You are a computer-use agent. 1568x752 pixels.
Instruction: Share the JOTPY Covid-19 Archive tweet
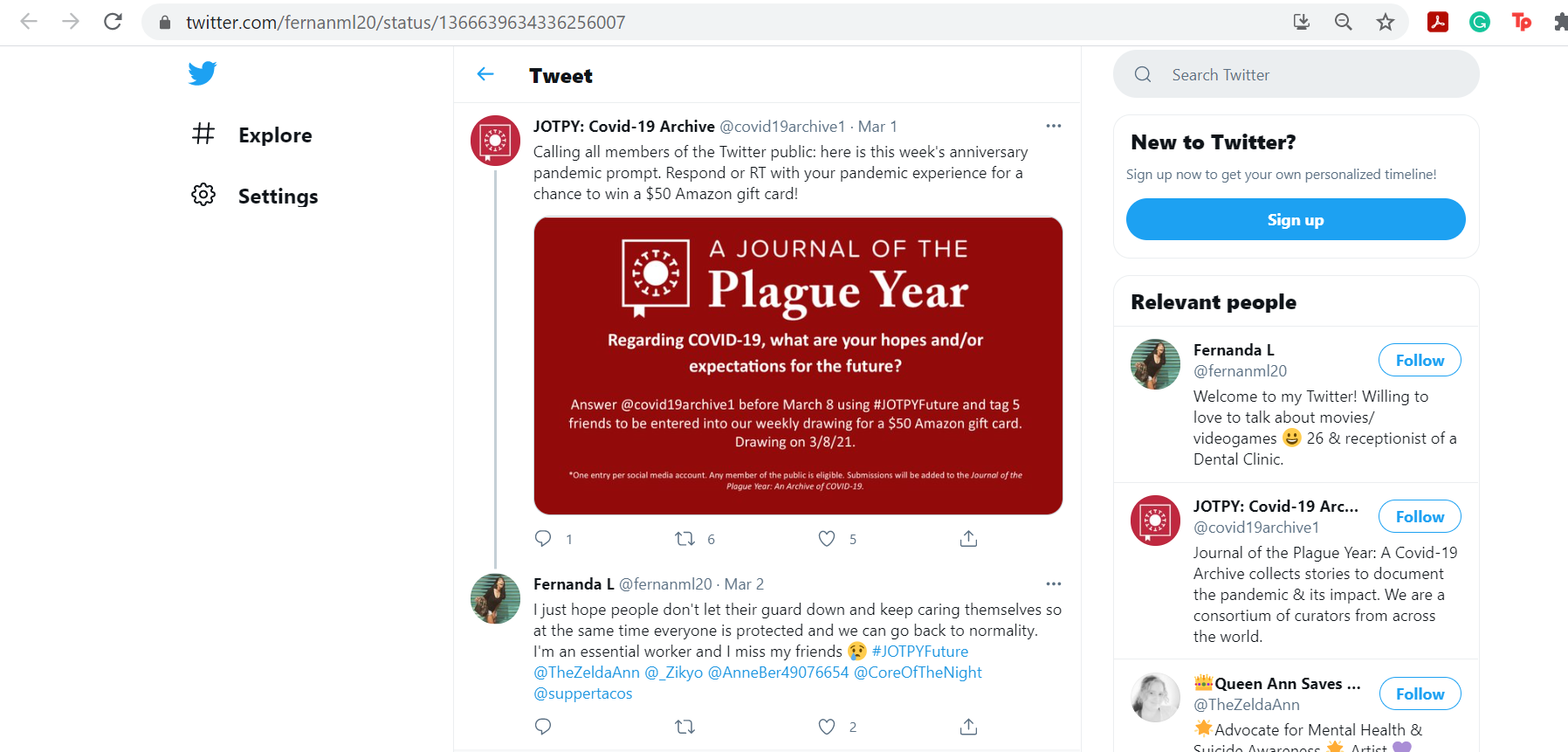click(x=968, y=539)
